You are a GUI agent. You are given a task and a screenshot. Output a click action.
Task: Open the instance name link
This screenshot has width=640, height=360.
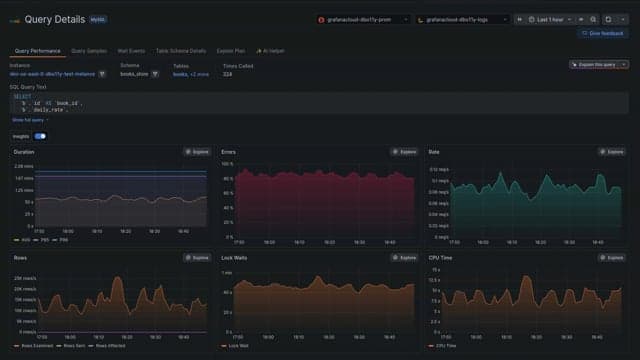pos(52,74)
